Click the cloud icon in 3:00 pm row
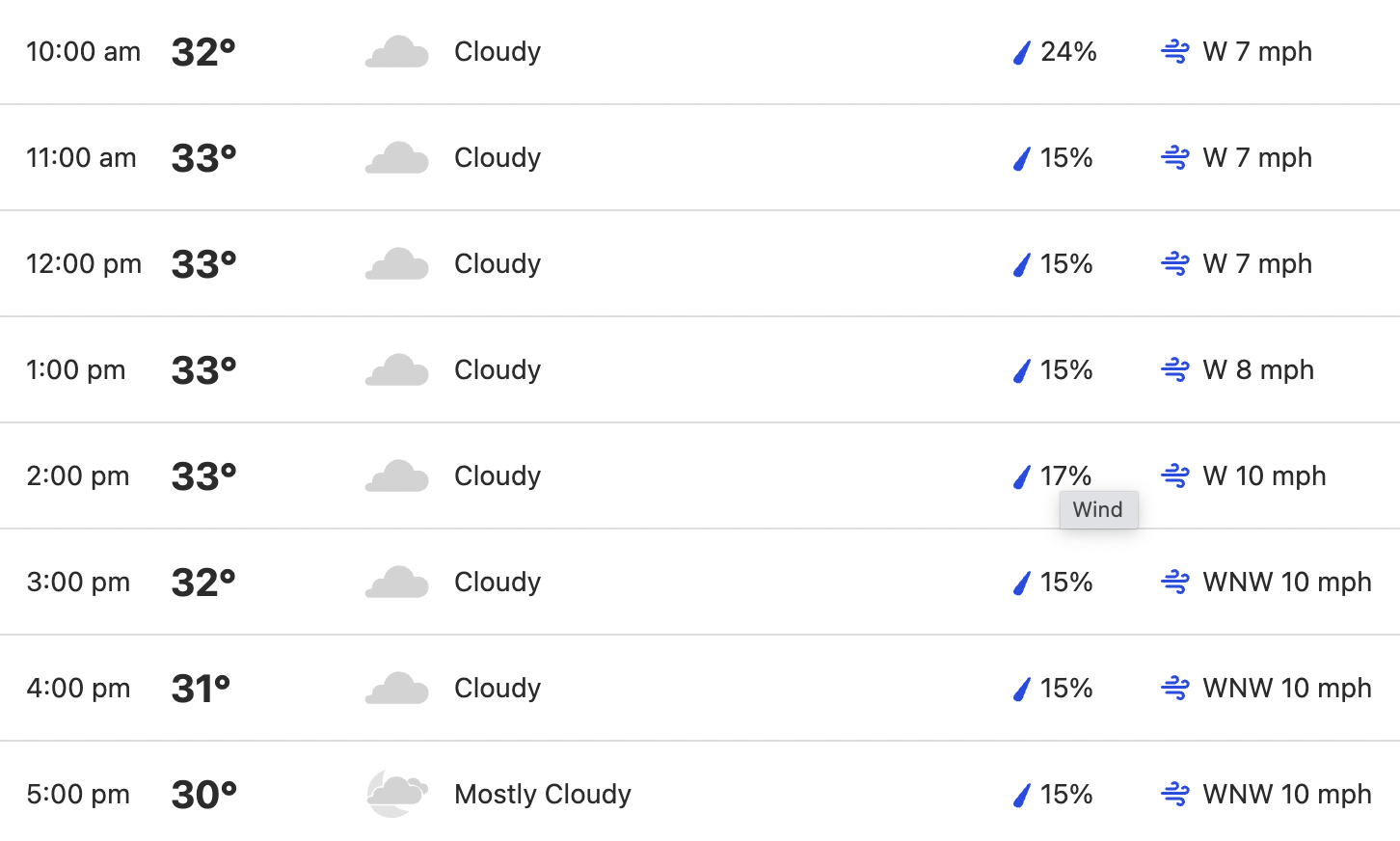 396,583
